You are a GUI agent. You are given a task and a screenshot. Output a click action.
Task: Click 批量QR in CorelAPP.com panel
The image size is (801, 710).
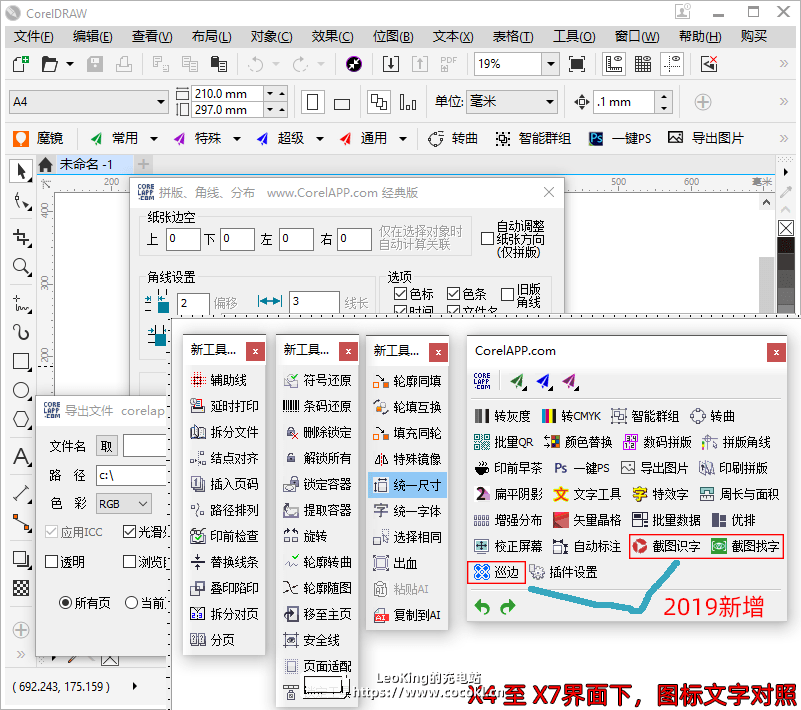pyautogui.click(x=504, y=442)
